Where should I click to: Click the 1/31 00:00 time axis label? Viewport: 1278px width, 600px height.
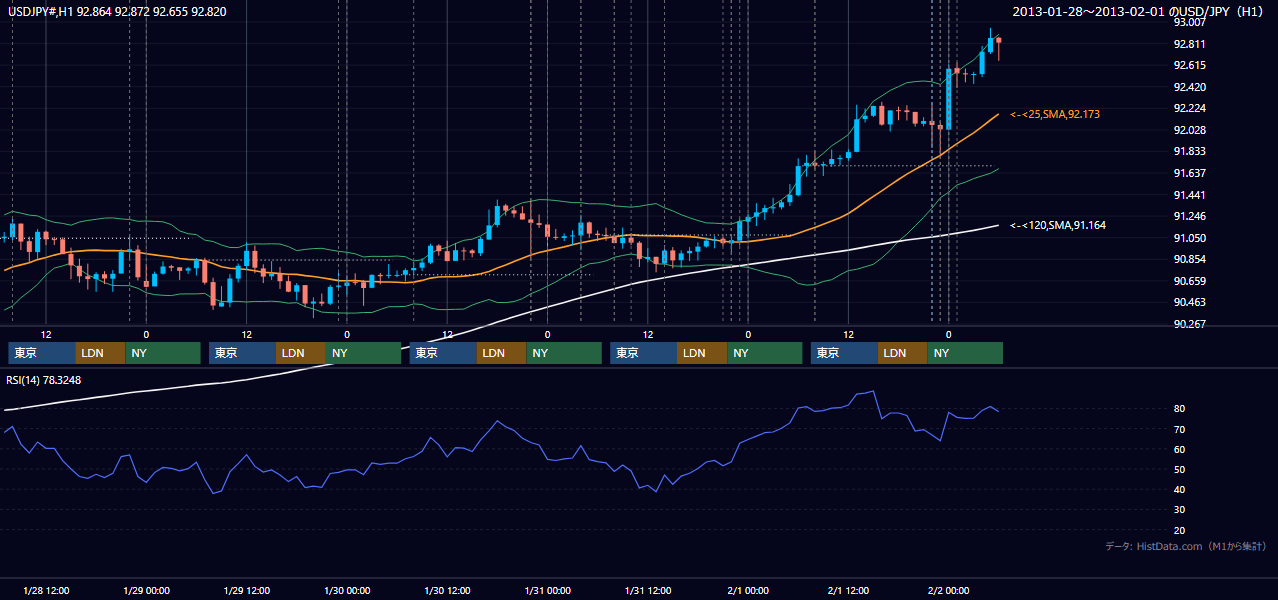coord(548,591)
